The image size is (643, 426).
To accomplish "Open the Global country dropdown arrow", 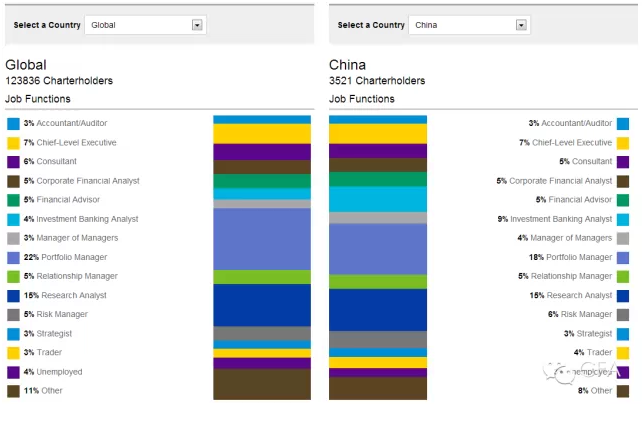I will tap(197, 25).
